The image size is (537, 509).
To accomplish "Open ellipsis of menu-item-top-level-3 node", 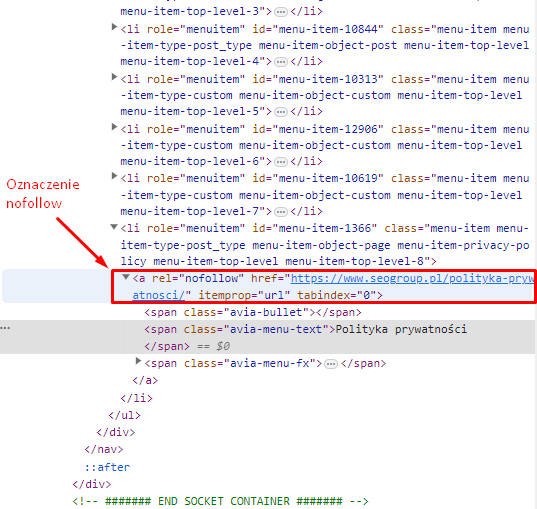I will pyautogui.click(x=281, y=12).
